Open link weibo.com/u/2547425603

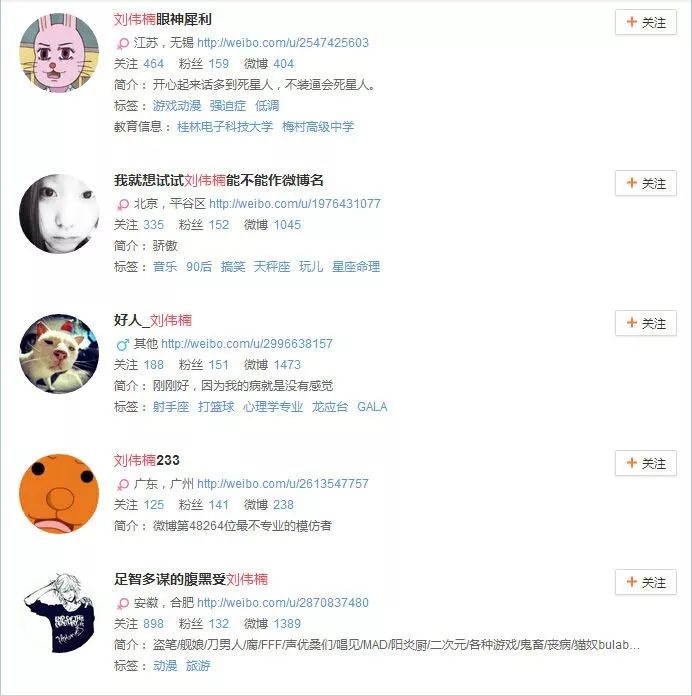(283, 43)
